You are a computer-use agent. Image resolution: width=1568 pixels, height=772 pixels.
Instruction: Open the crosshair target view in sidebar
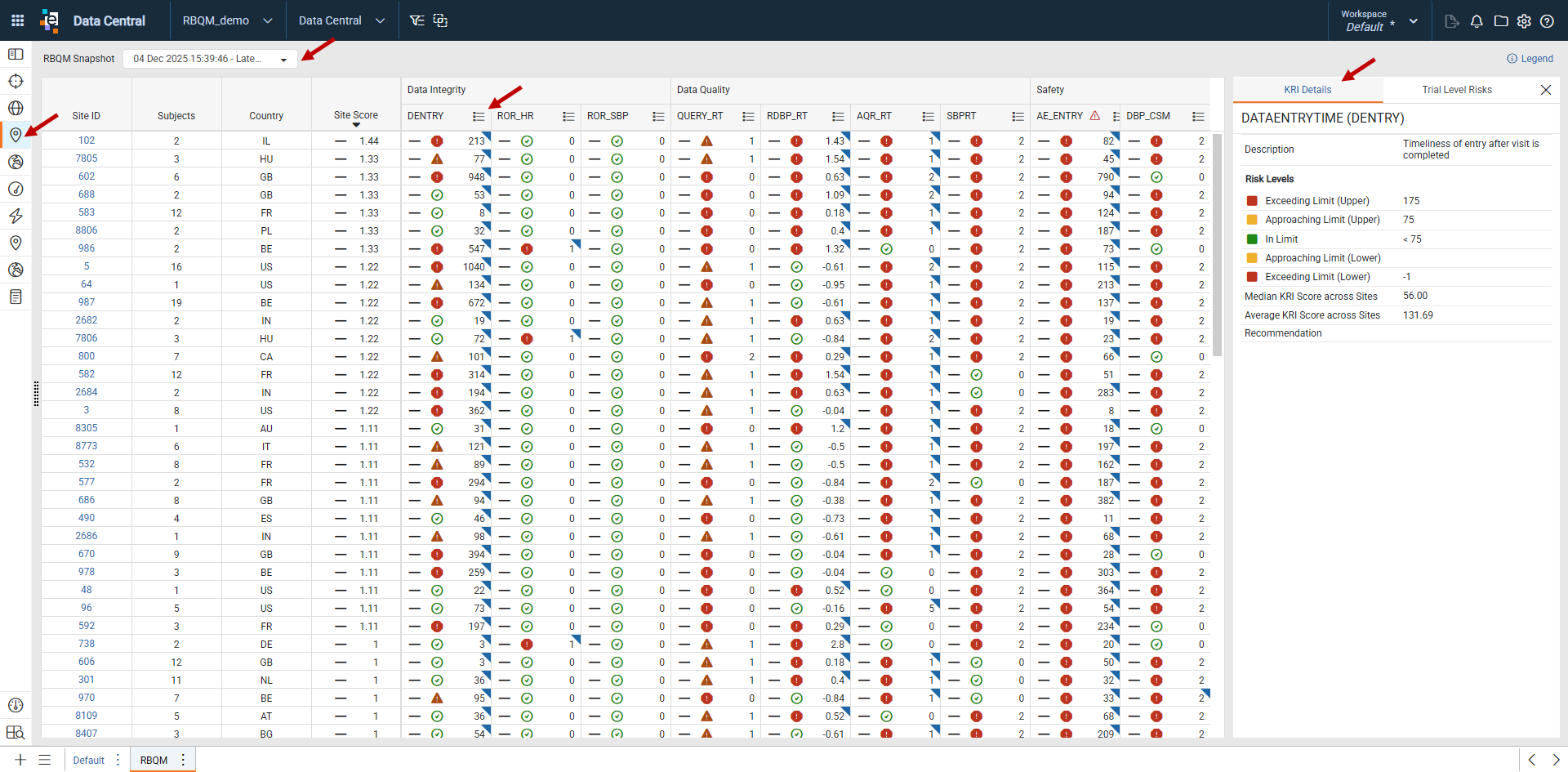(x=16, y=81)
